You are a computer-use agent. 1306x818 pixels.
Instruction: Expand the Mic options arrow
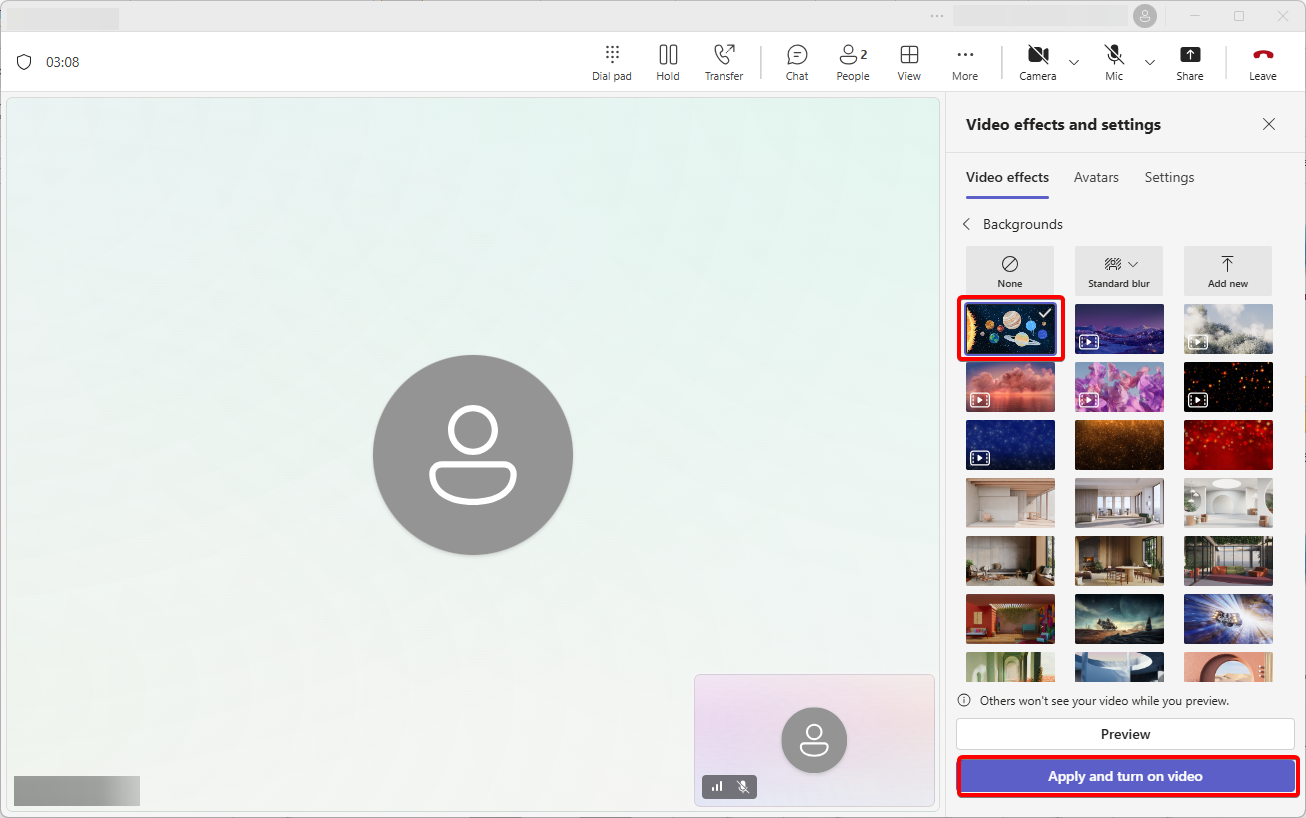pos(1150,62)
